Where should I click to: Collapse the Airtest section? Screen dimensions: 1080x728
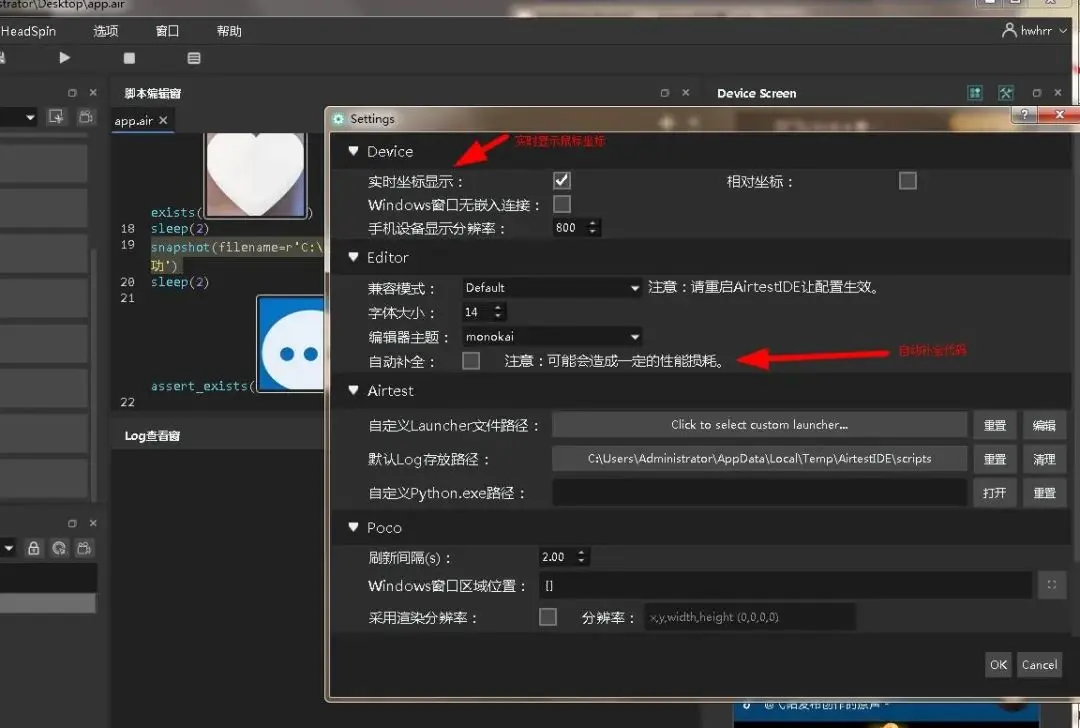click(353, 391)
